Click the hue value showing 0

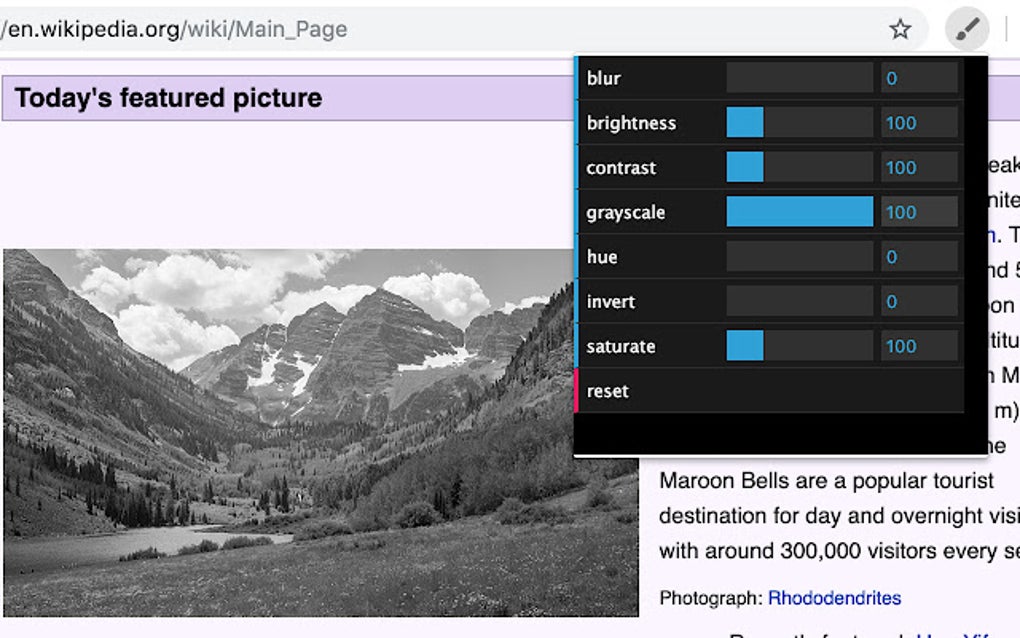pos(918,257)
